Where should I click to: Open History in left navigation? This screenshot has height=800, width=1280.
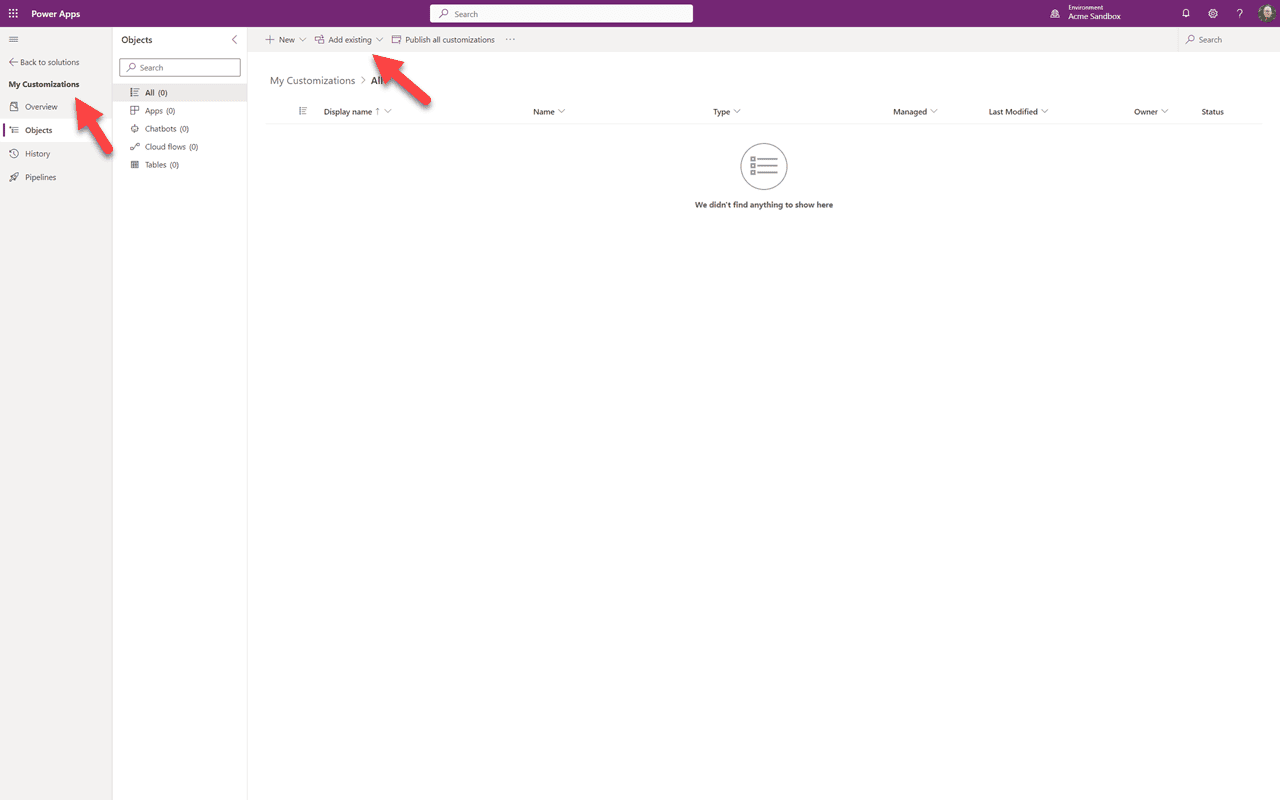[37, 154]
